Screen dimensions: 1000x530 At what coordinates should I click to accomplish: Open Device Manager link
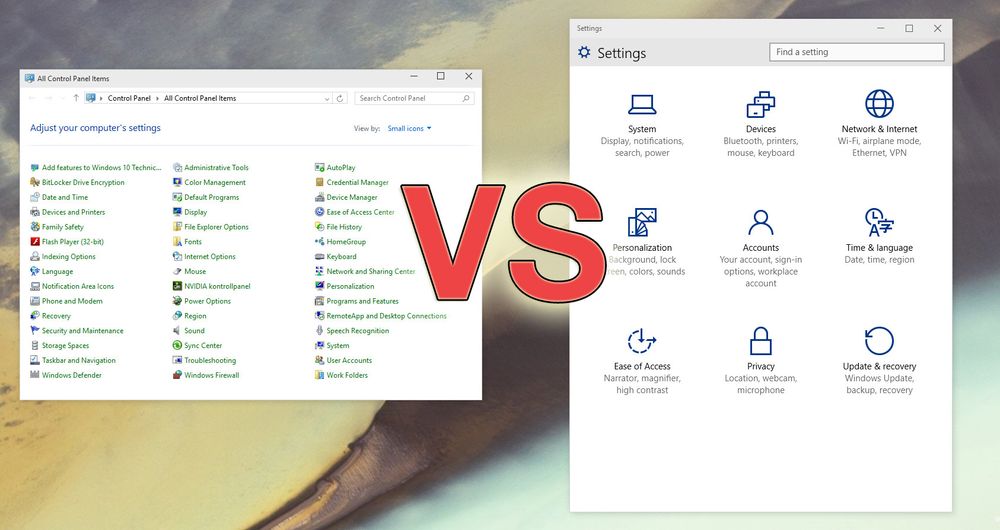point(352,197)
